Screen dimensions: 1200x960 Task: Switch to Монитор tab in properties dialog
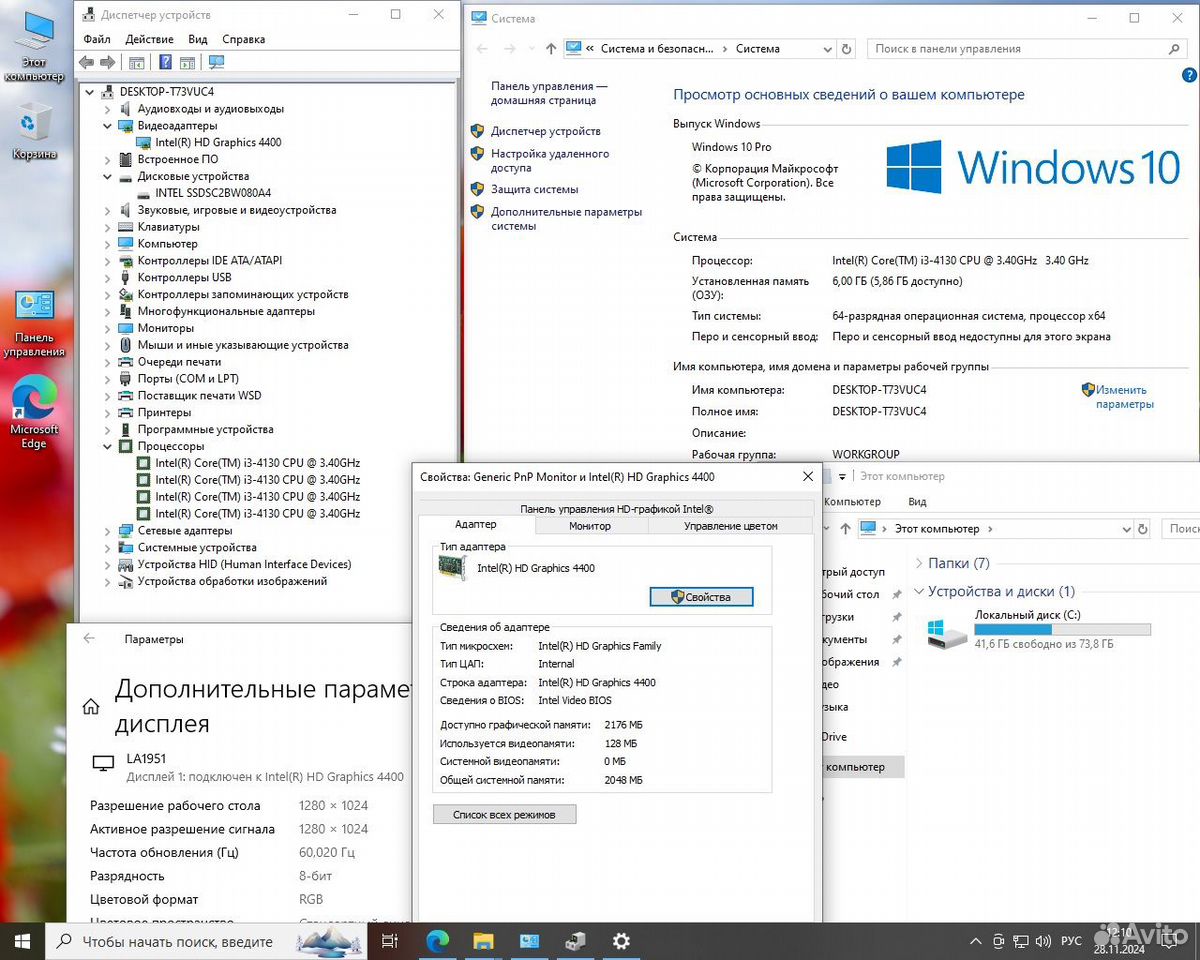(590, 525)
